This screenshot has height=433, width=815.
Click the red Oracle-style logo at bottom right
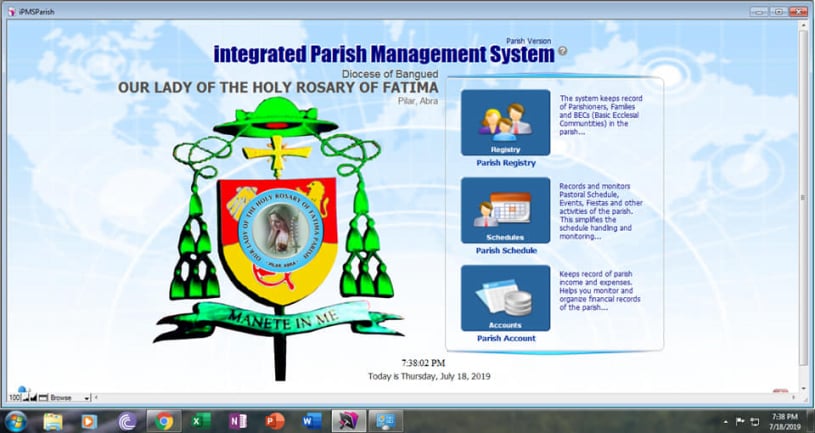click(x=781, y=390)
